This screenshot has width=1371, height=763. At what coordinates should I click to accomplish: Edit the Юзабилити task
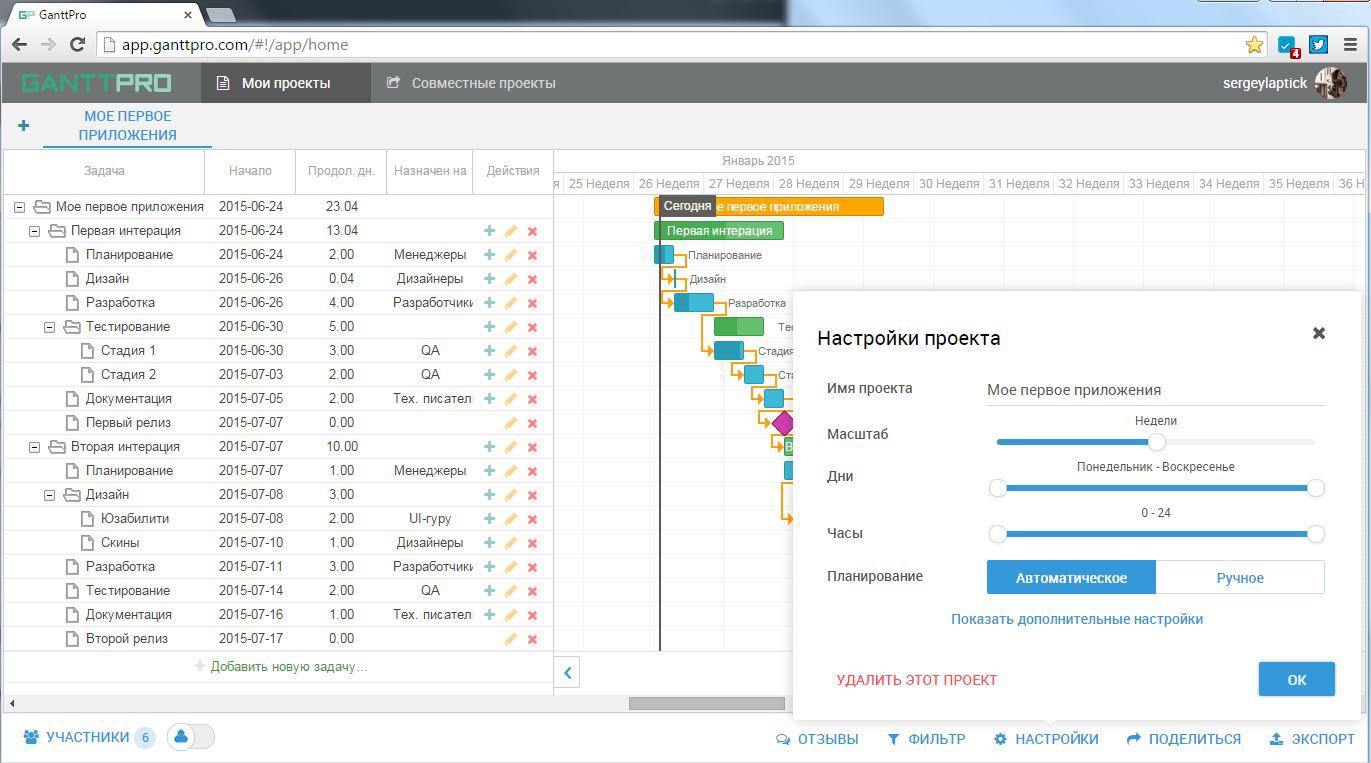tap(511, 519)
